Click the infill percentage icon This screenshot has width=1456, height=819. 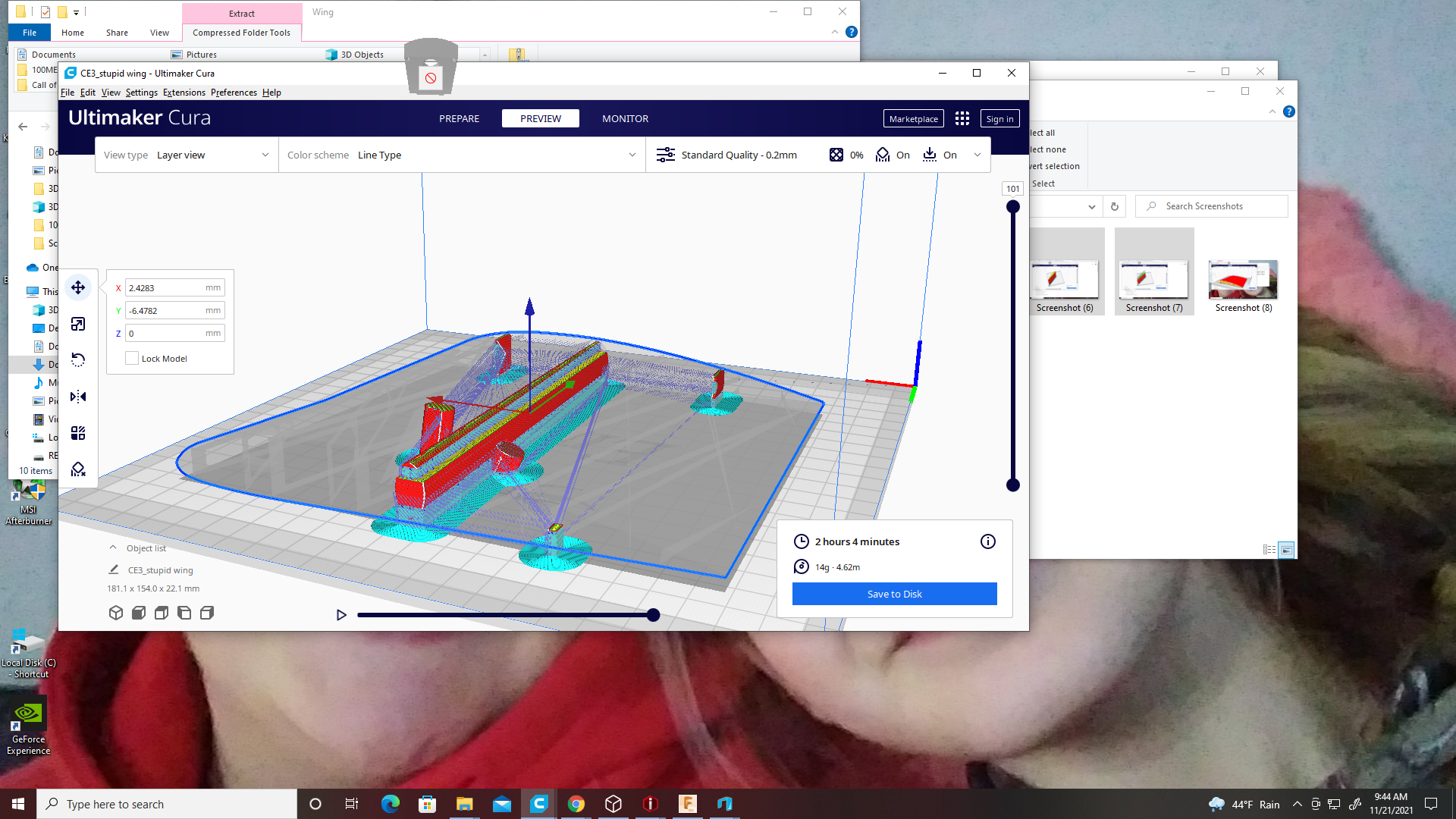tap(836, 155)
